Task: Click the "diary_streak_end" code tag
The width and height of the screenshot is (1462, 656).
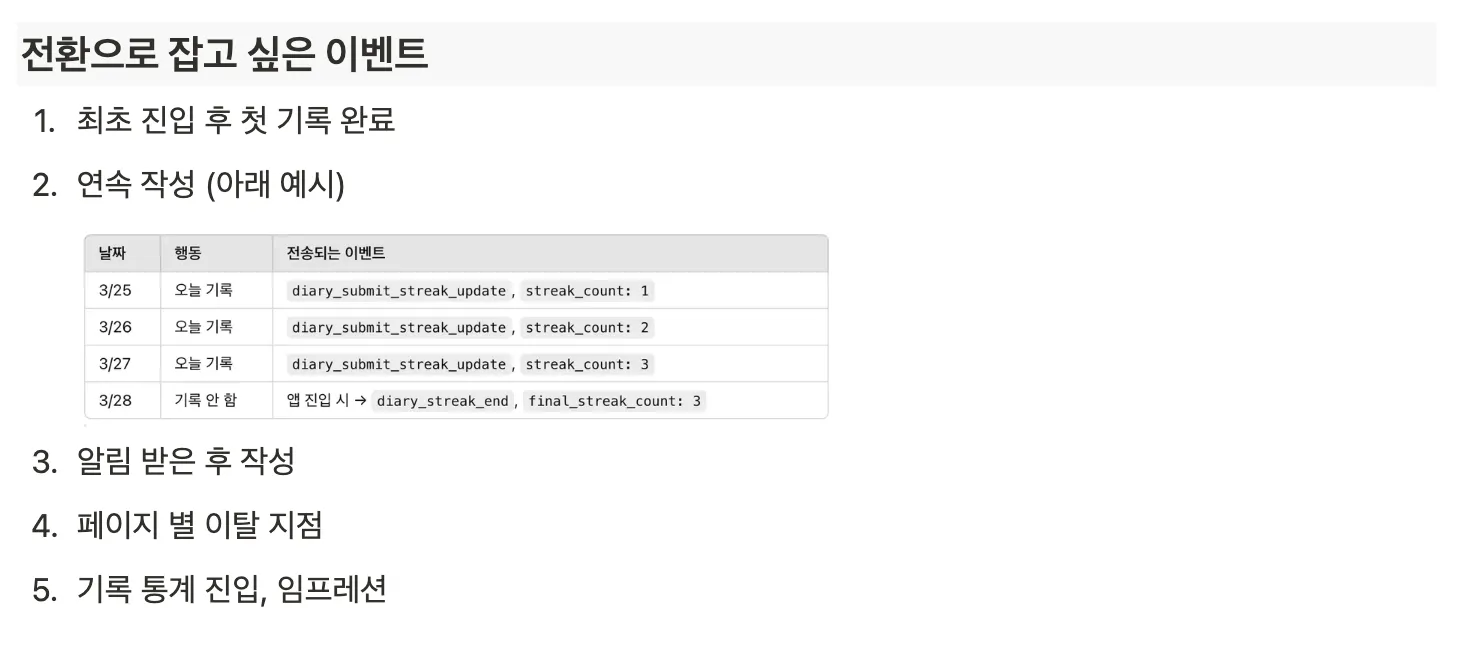Action: coord(443,401)
